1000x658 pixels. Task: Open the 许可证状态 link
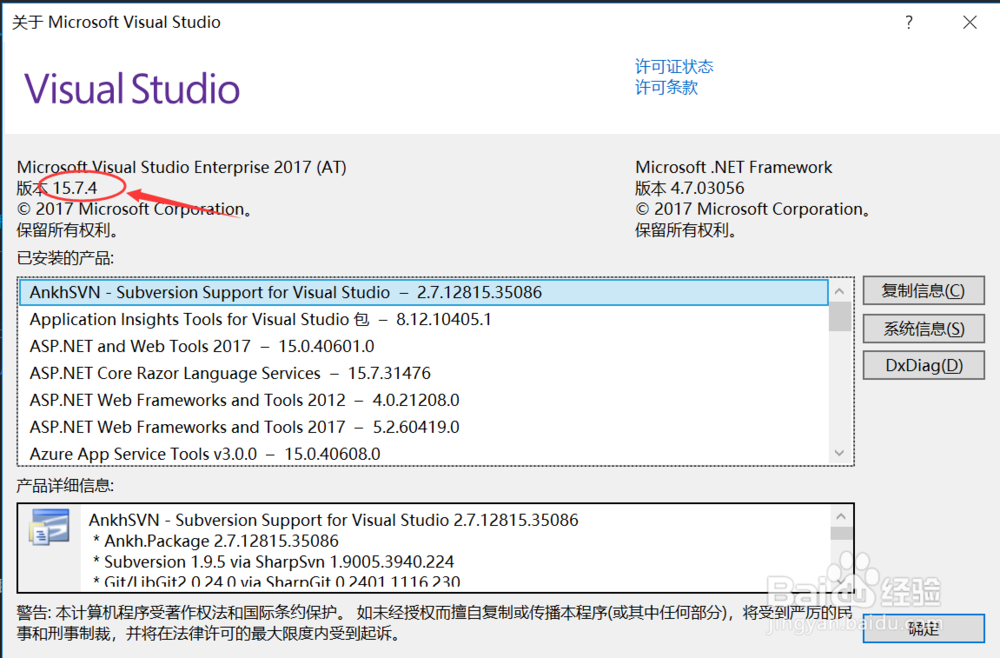pos(673,66)
